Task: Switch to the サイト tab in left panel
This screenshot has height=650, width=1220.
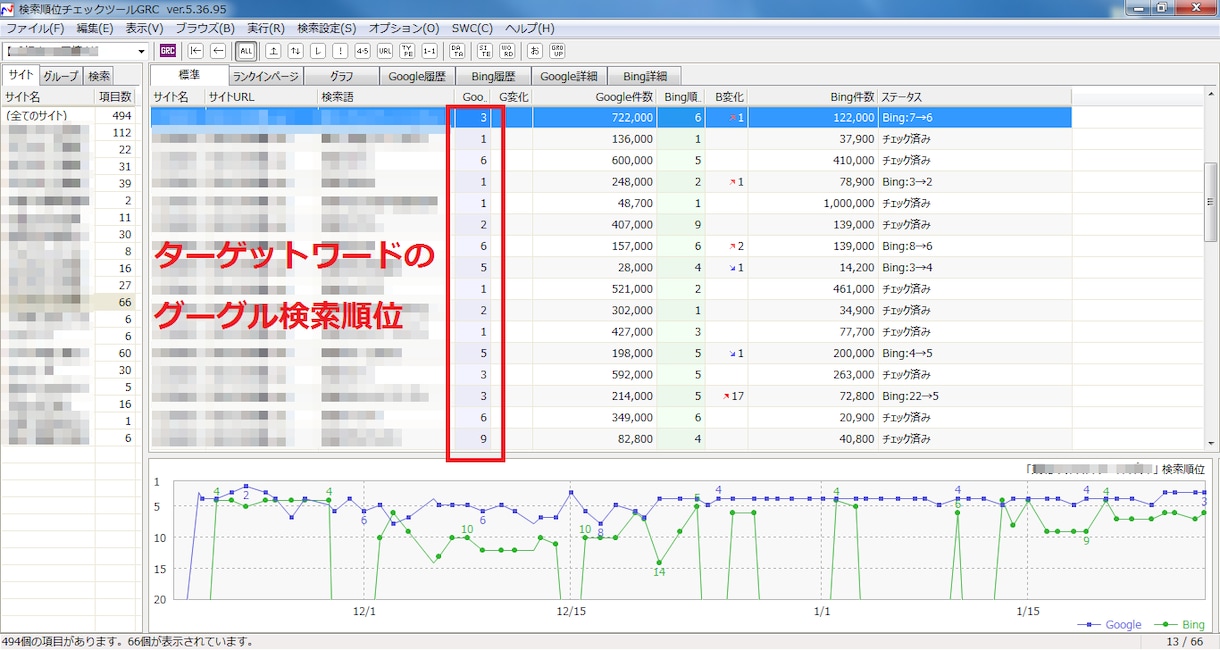Action: tap(20, 75)
